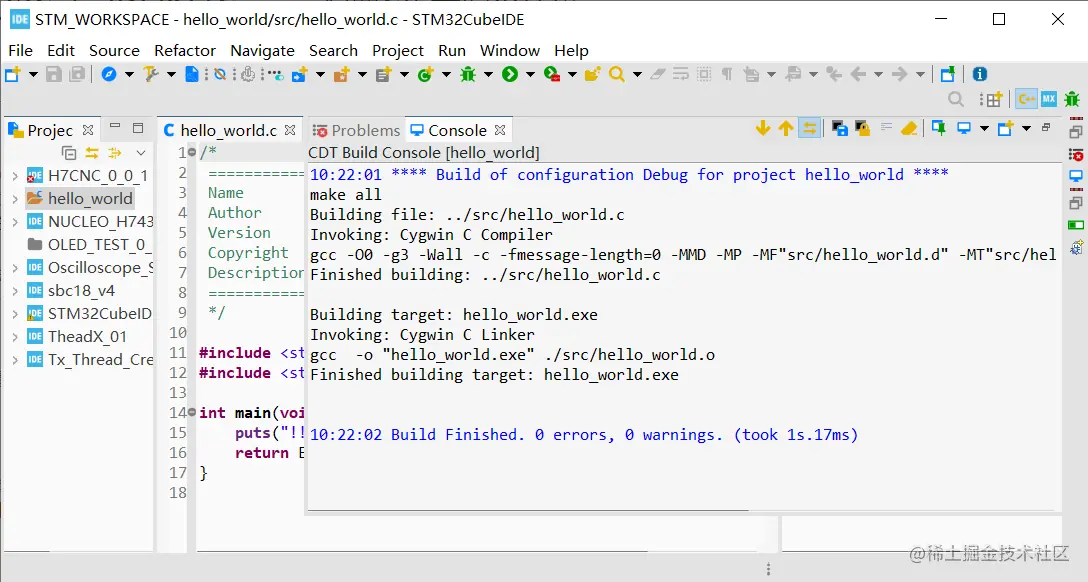Click the Build hammer icon
This screenshot has height=582, width=1088.
coord(151,74)
